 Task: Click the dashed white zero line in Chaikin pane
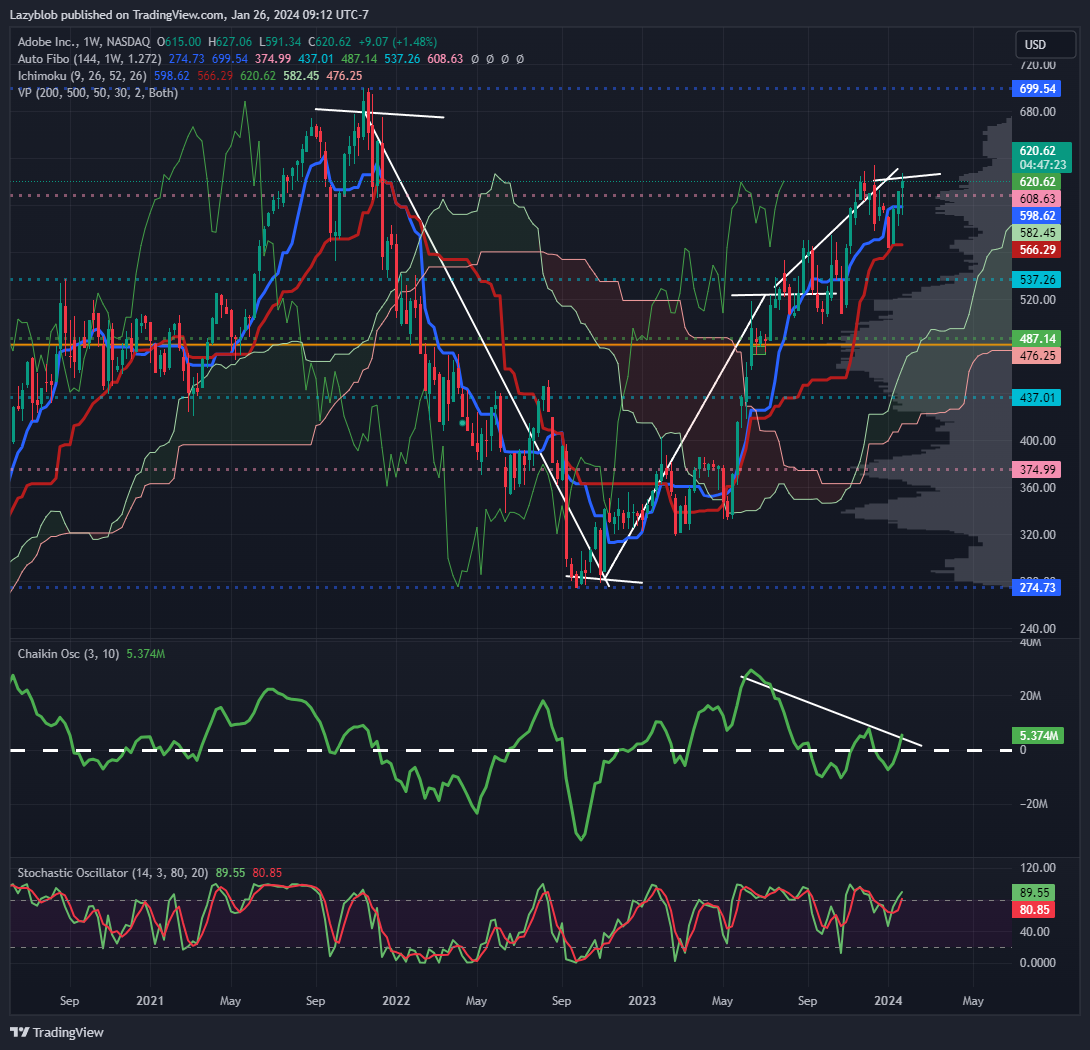(x=511, y=750)
